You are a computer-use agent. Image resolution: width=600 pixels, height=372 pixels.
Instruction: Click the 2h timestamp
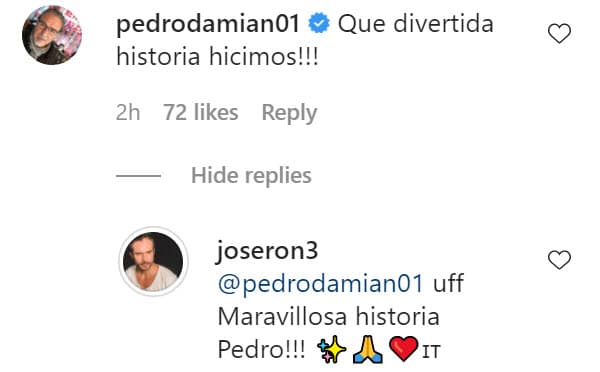128,113
